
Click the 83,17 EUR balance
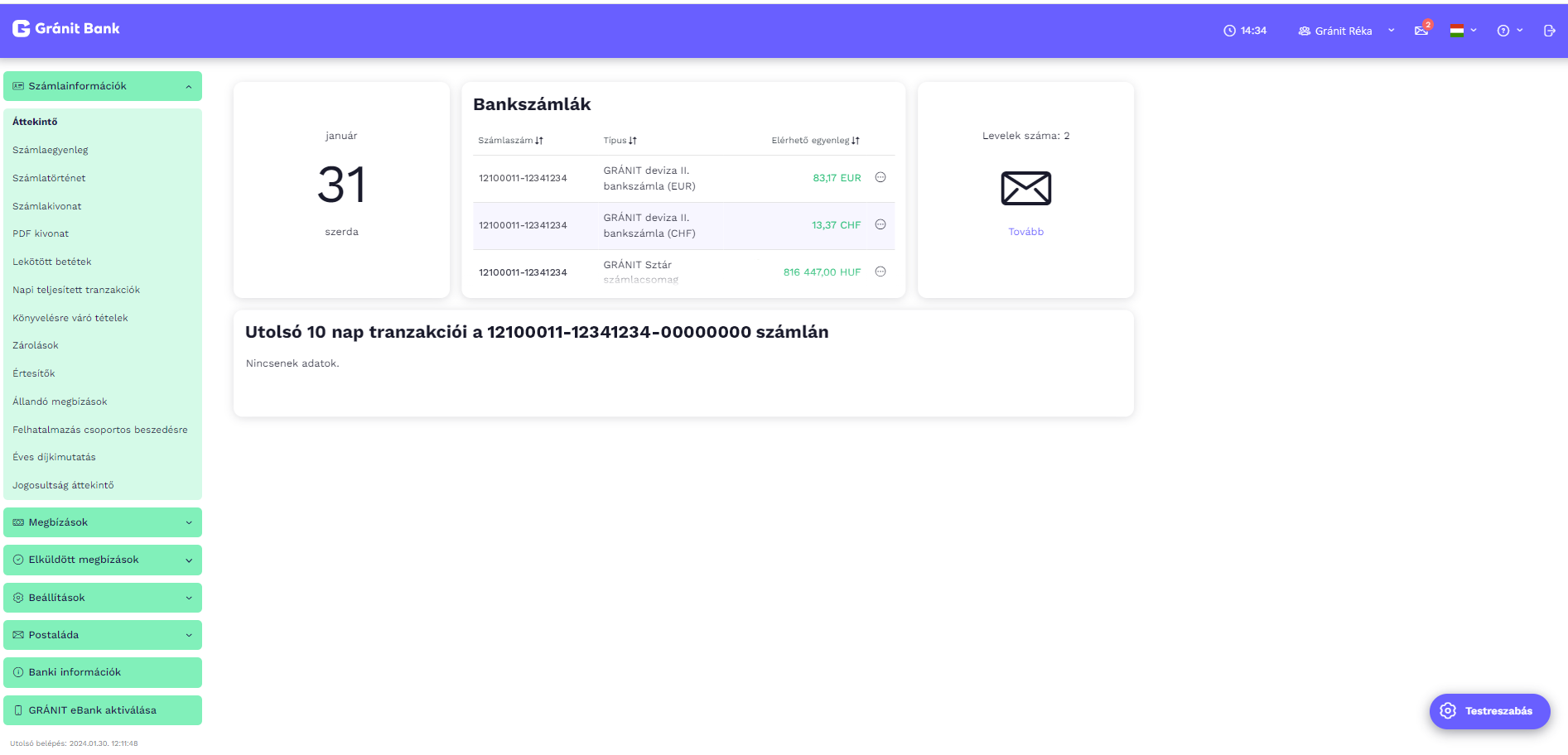(x=837, y=178)
